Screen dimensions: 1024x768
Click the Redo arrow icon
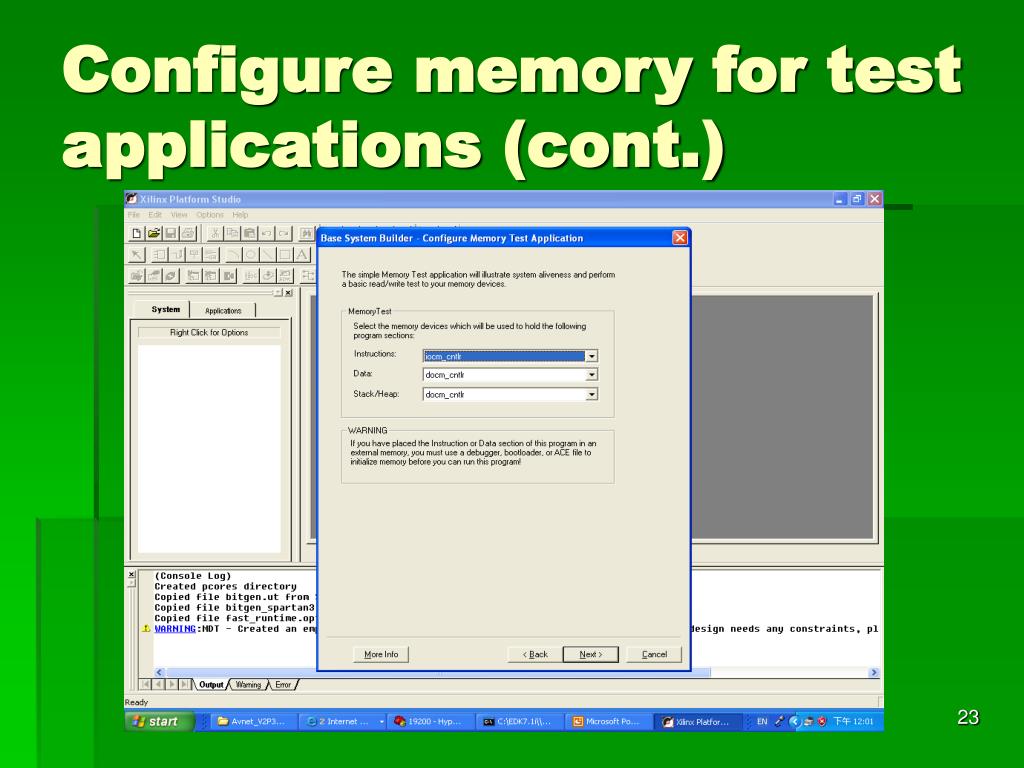(283, 234)
